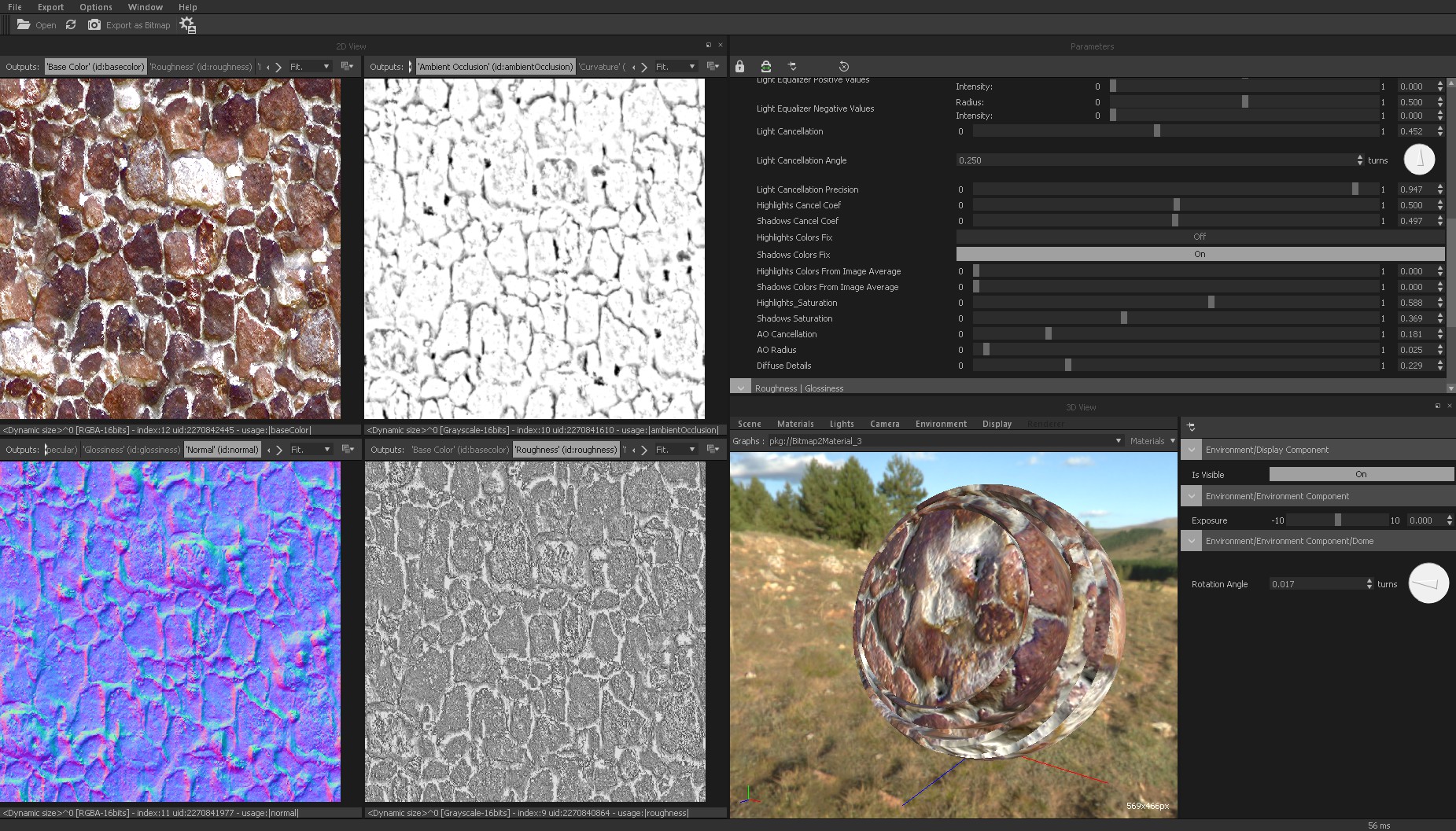Select Roughness output tab in top-left view
The image size is (1456, 831).
201,67
